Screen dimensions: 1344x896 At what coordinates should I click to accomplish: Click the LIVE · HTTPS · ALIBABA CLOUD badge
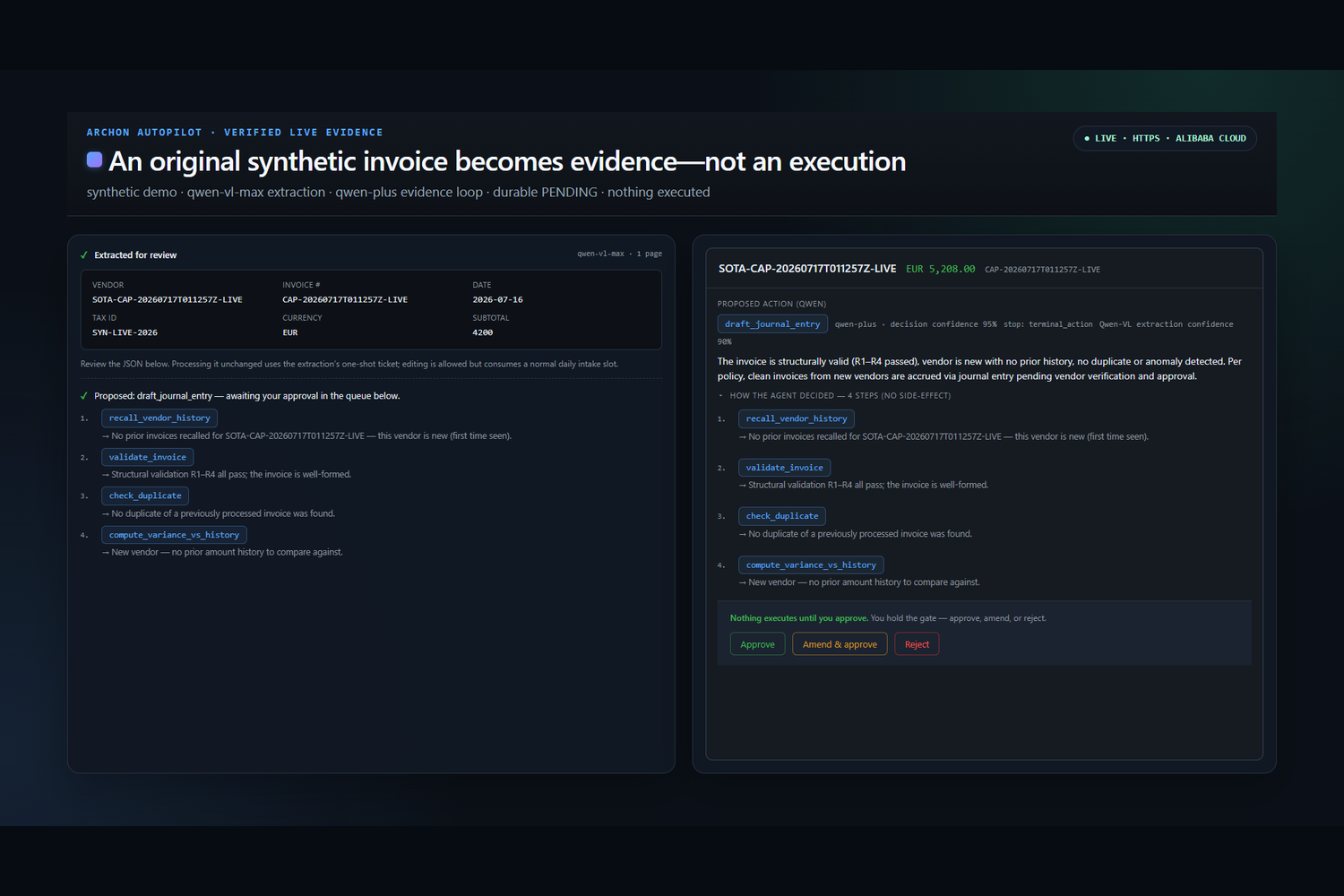tap(1165, 139)
